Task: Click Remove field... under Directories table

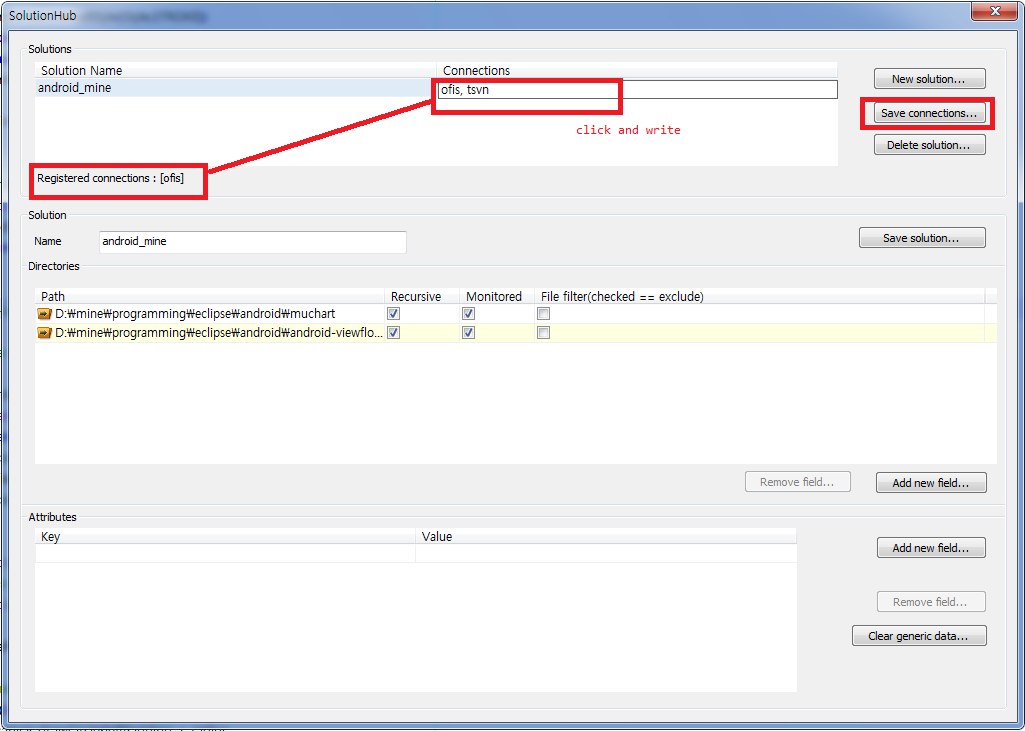Action: [798, 483]
